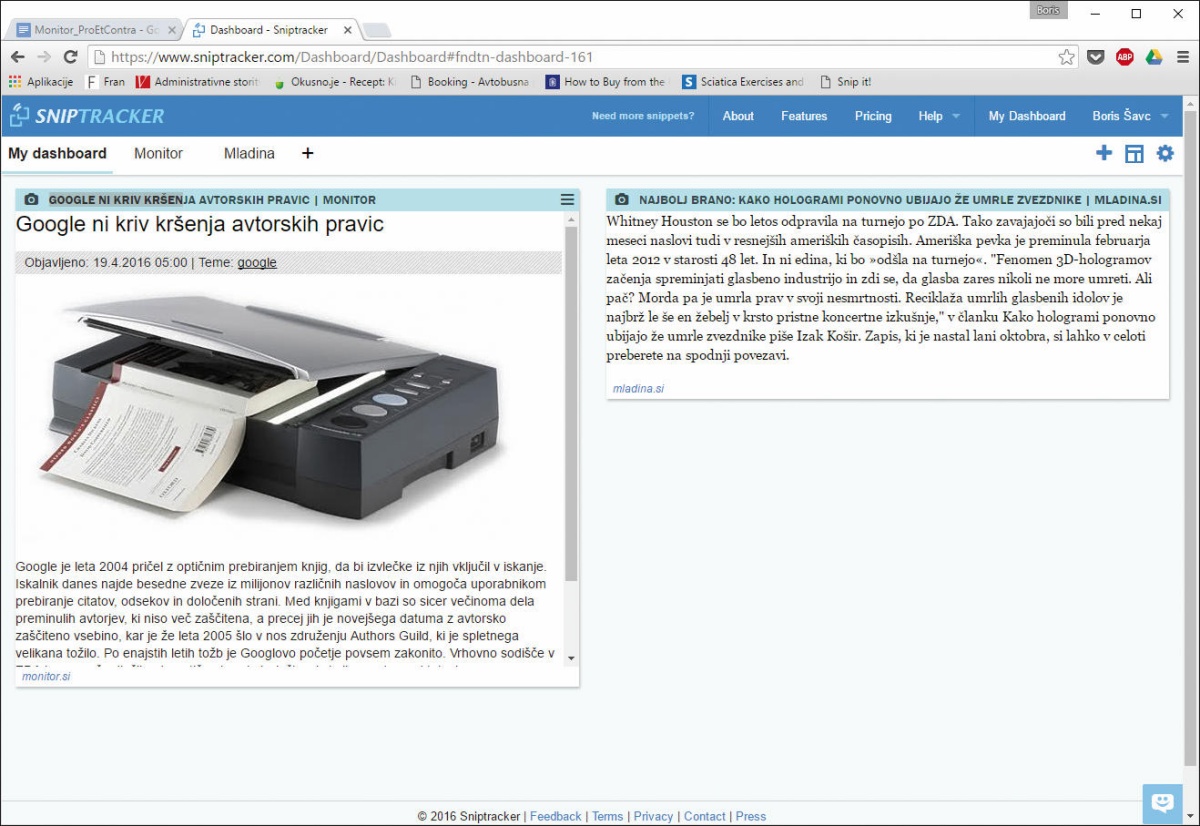Open the Terms footer link
Image resolution: width=1200 pixels, height=826 pixels.
pyautogui.click(x=607, y=816)
